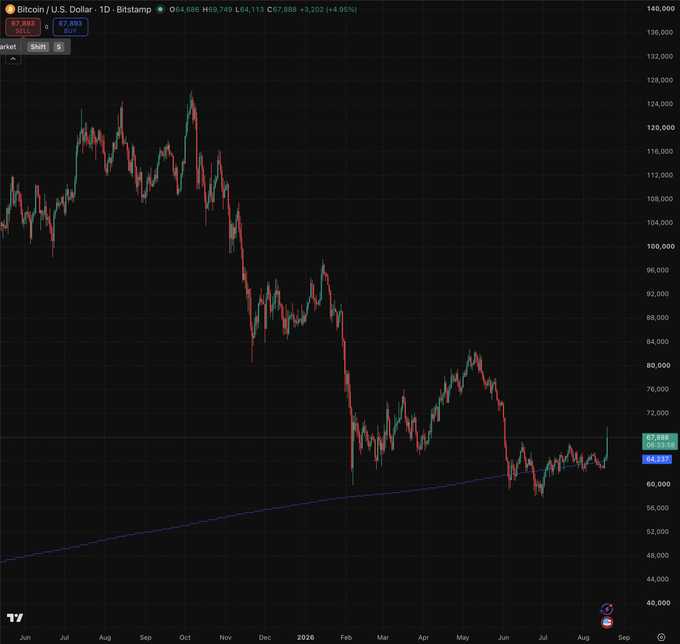Open chart settings hexagon gear icon
The height and width of the screenshot is (644, 680).
point(661,637)
